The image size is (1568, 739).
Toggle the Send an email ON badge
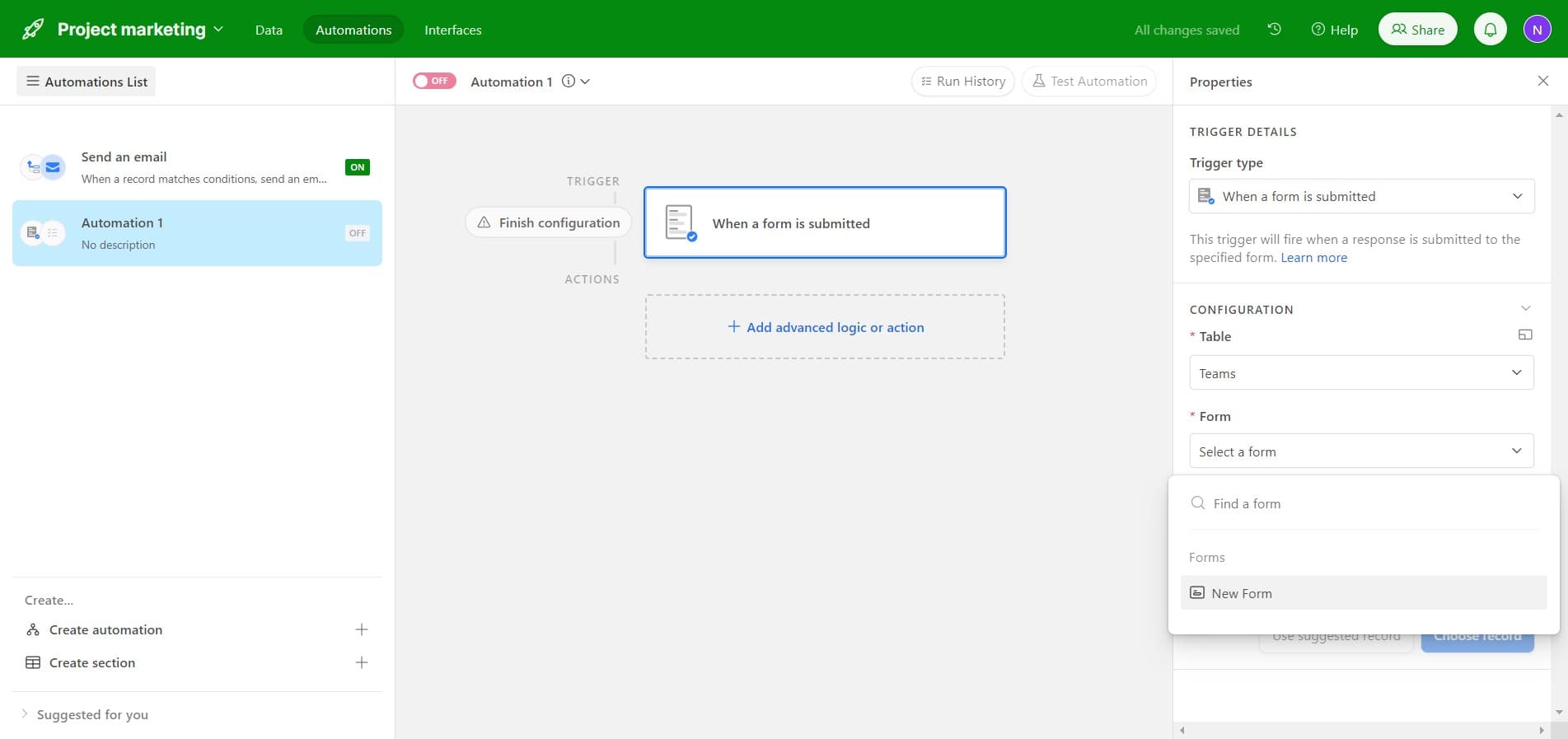point(357,167)
